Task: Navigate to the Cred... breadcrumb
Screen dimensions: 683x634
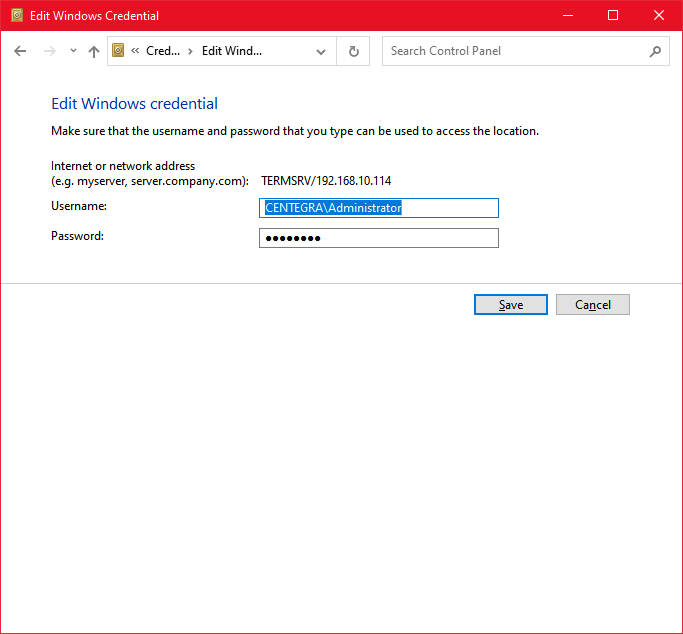Action: [163, 51]
